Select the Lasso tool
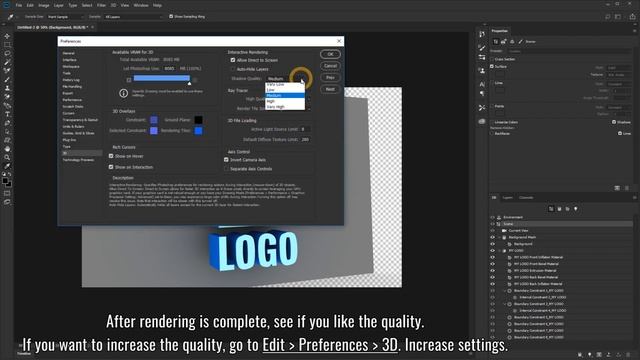Image resolution: width=640 pixels, height=360 pixels. click(7, 53)
